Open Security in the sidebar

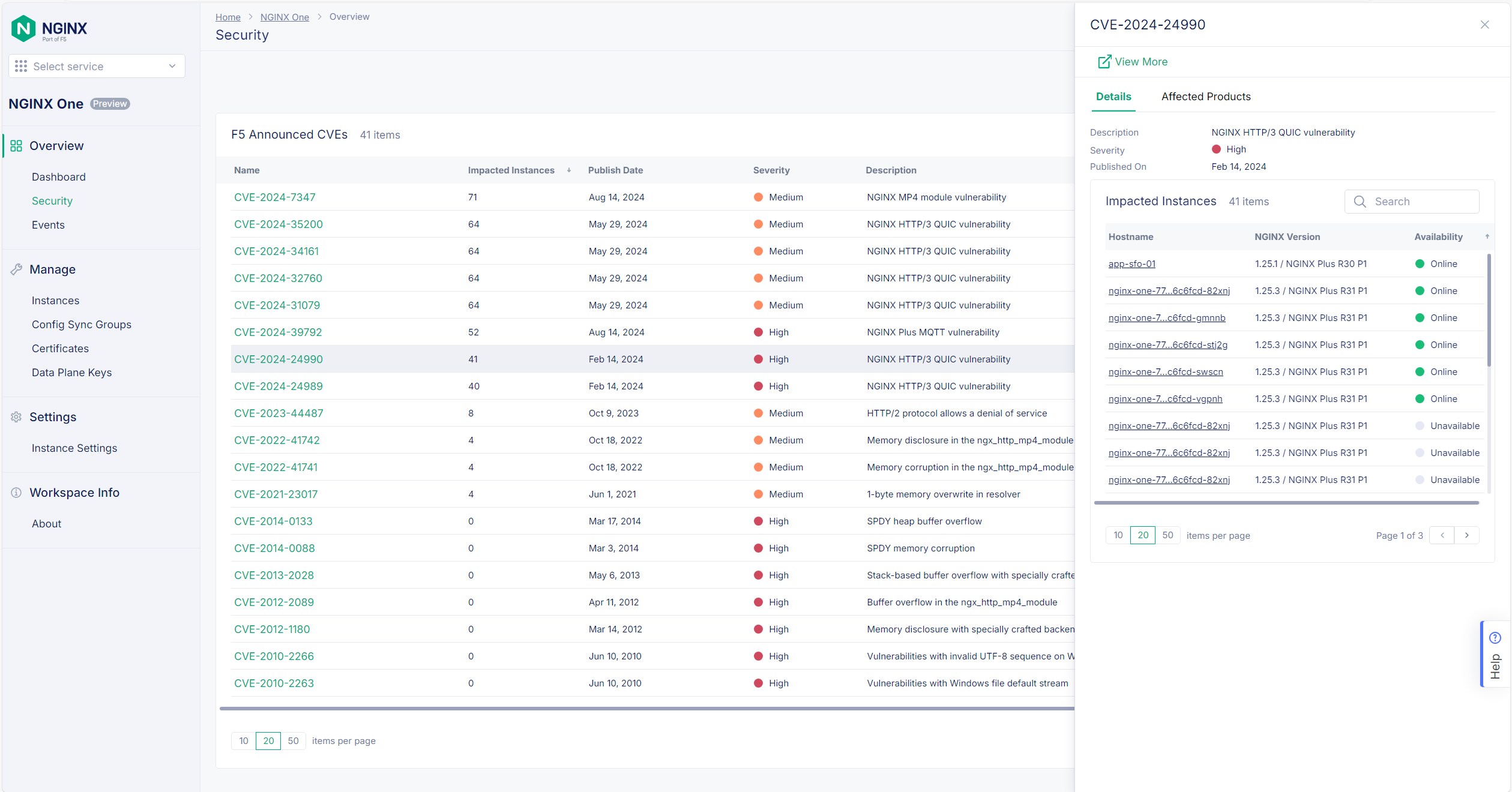click(52, 201)
